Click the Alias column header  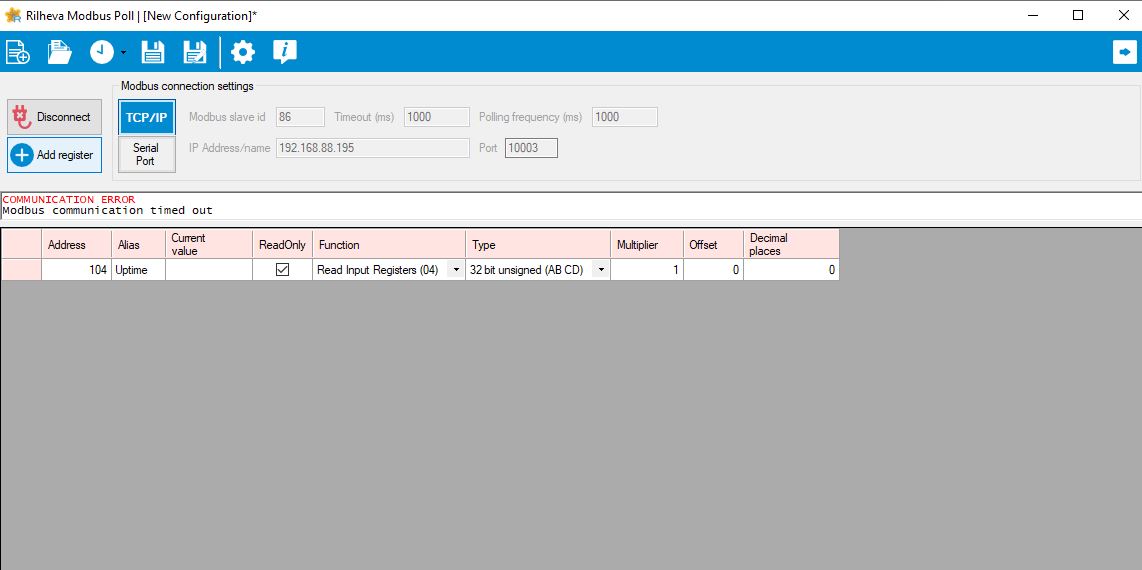[129, 245]
